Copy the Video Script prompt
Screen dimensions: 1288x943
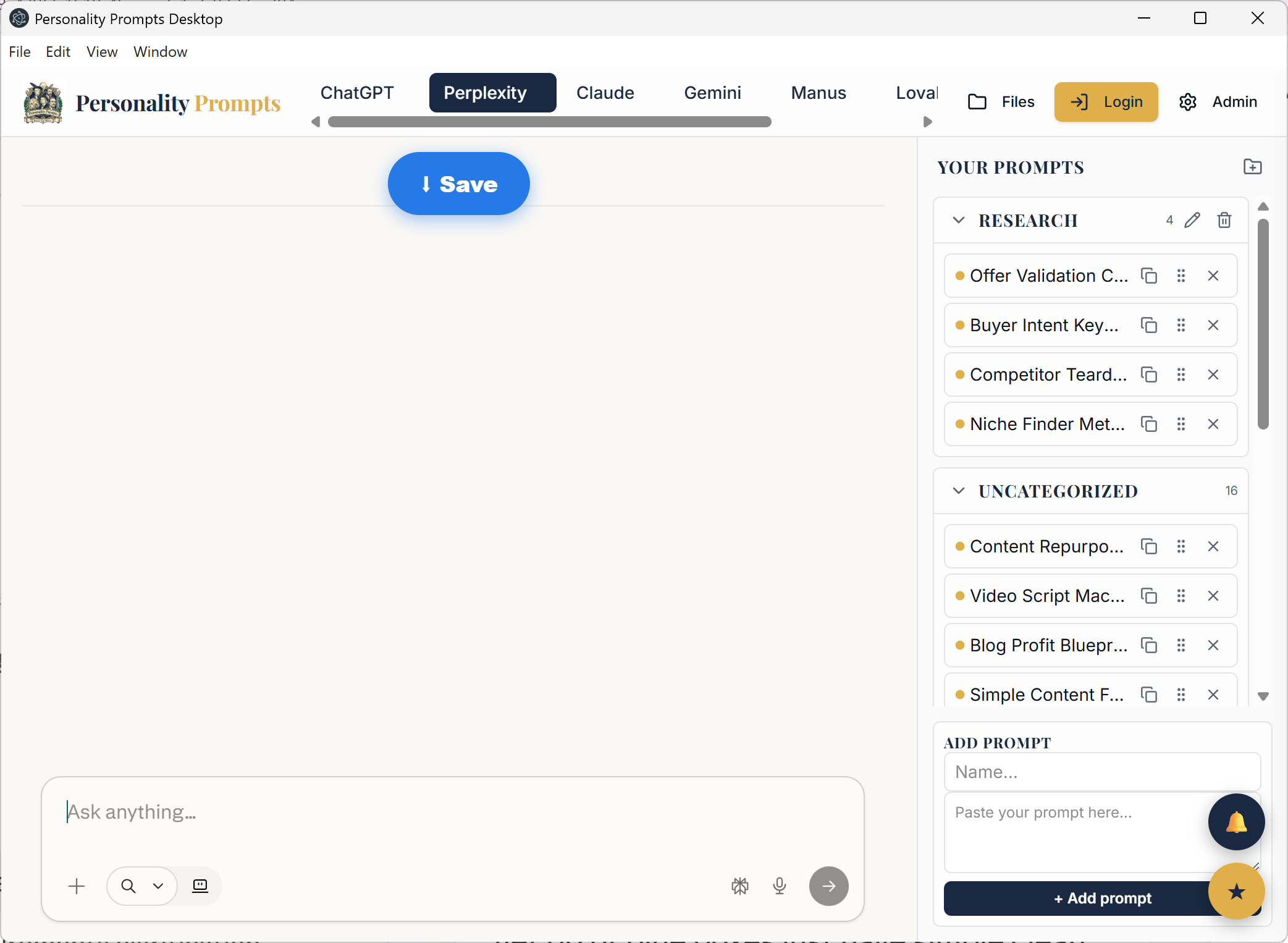tap(1149, 596)
